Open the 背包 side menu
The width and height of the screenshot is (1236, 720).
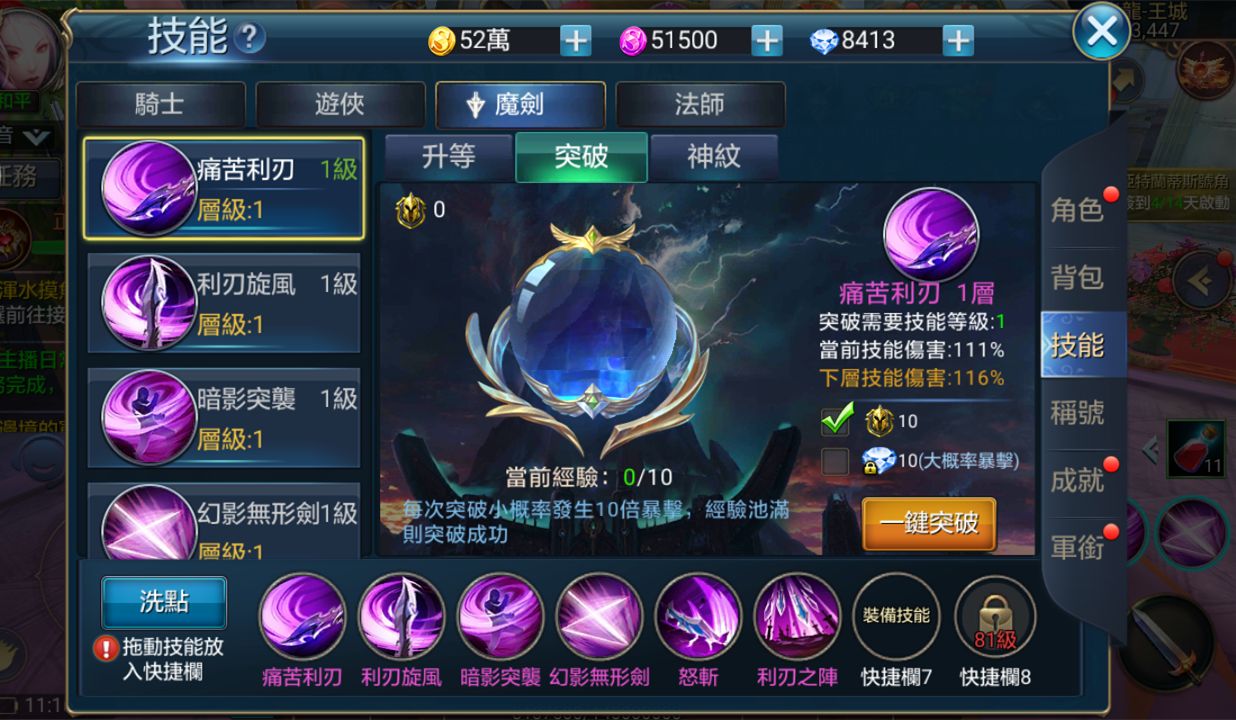[1077, 277]
